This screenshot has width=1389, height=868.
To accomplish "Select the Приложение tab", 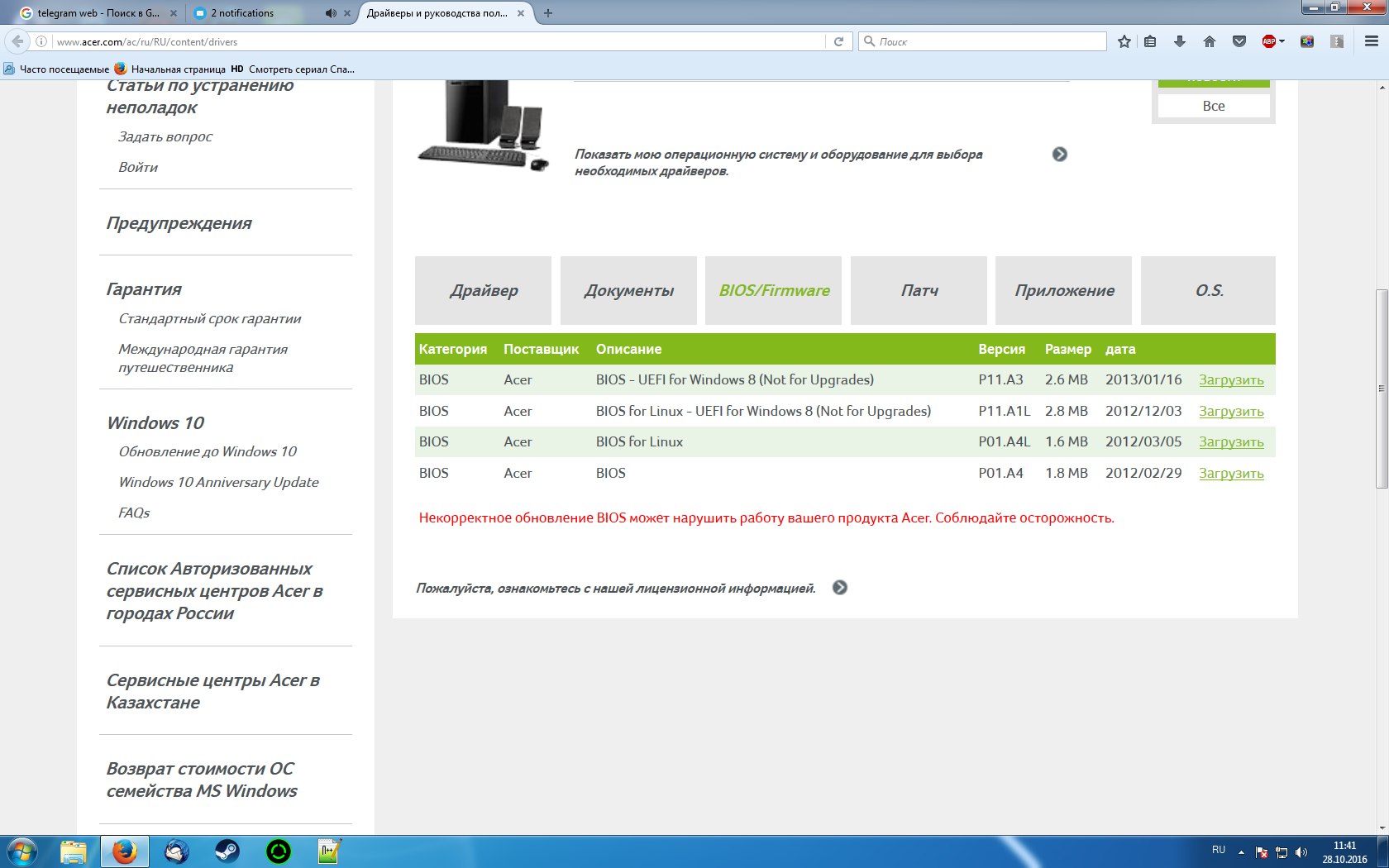I will click(x=1064, y=290).
